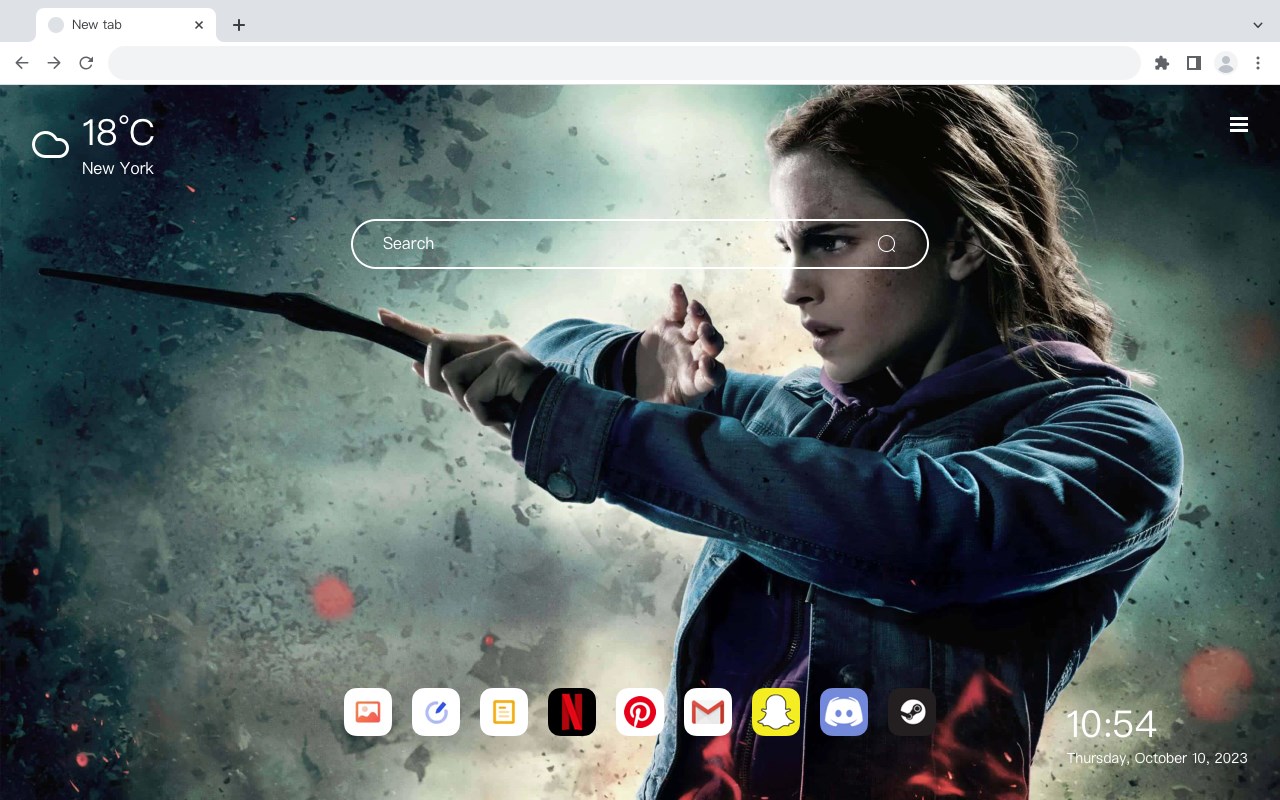This screenshot has height=800, width=1280.
Task: Click the cloudy weather icon
Action: (50, 145)
